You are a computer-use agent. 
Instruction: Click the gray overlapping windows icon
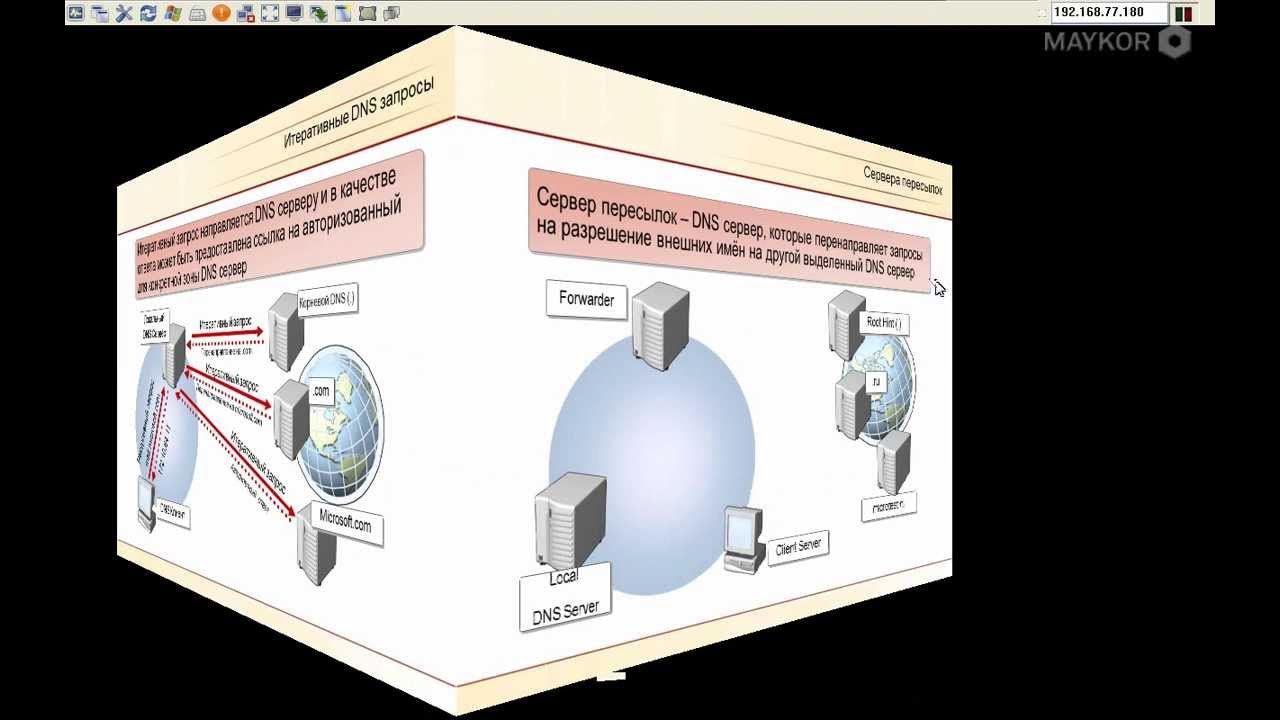tap(391, 13)
